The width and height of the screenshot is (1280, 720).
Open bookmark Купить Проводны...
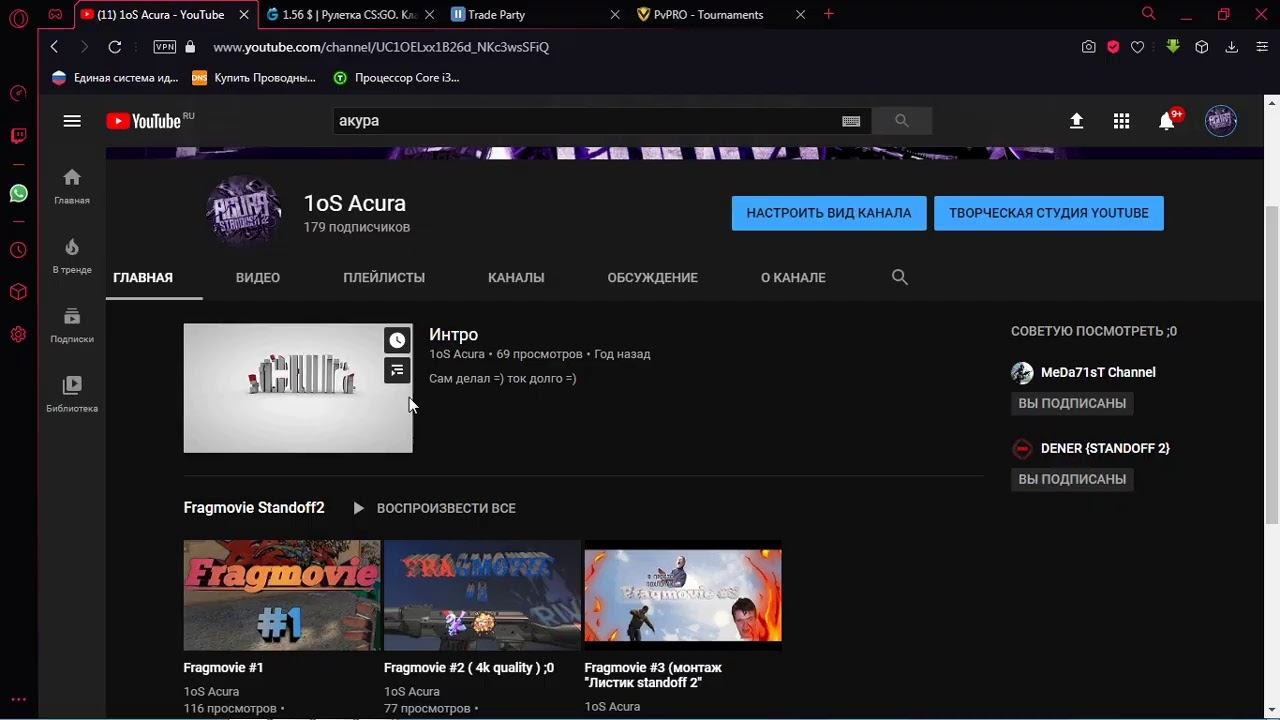(254, 78)
